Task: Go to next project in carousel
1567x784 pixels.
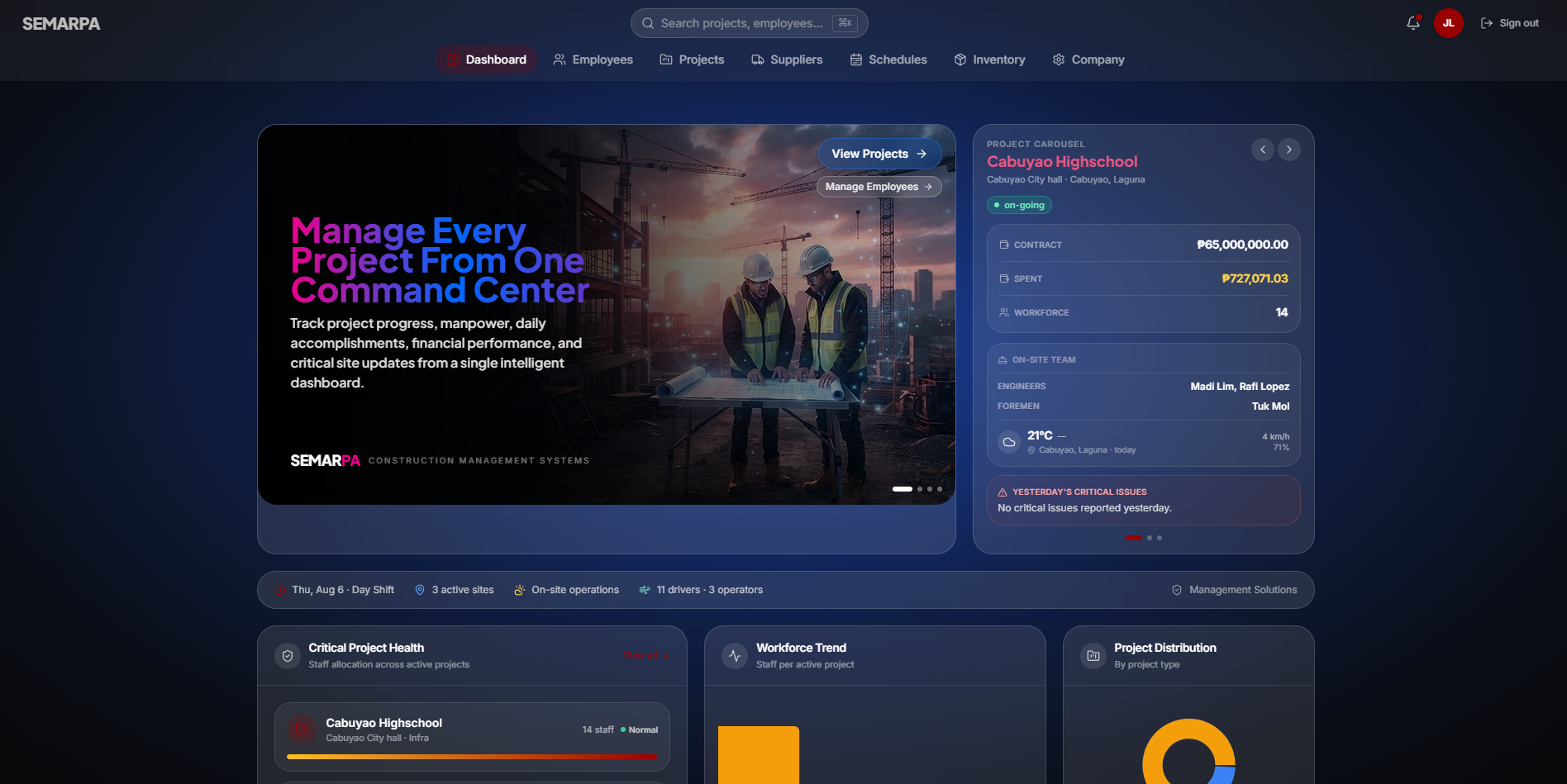Action: 1289,150
